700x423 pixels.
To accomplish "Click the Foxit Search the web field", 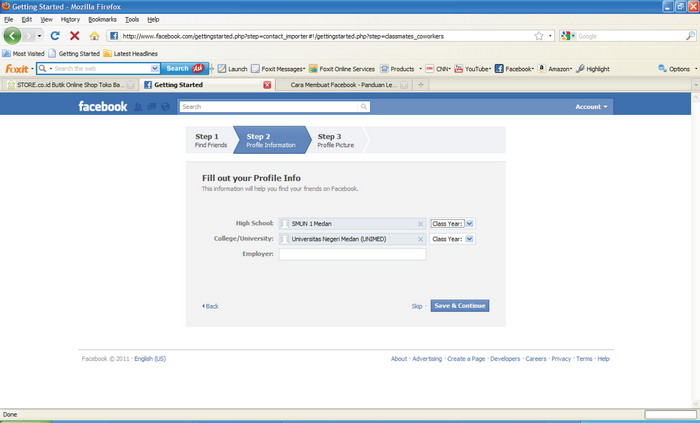I will click(x=102, y=68).
